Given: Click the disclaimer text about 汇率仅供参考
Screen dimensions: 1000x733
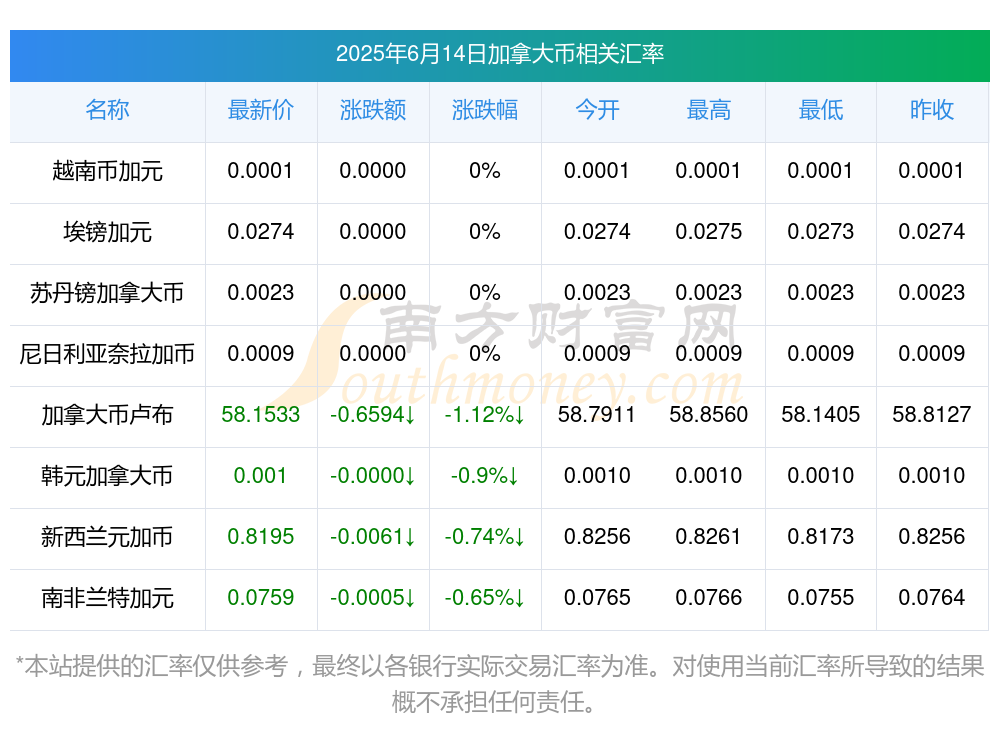Looking at the screenshot, I should [x=499, y=684].
